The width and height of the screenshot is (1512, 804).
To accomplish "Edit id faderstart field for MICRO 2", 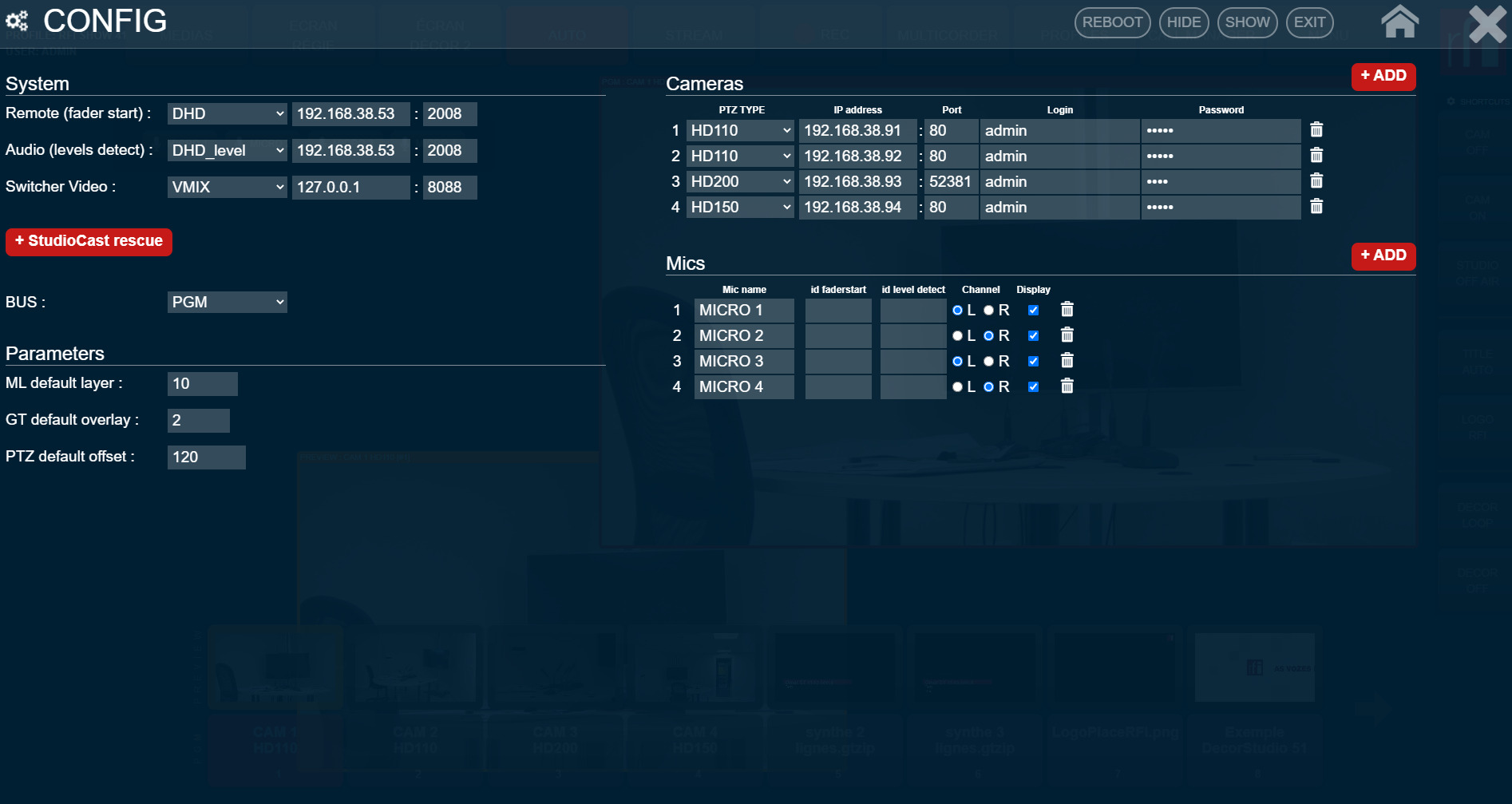I will 838,335.
